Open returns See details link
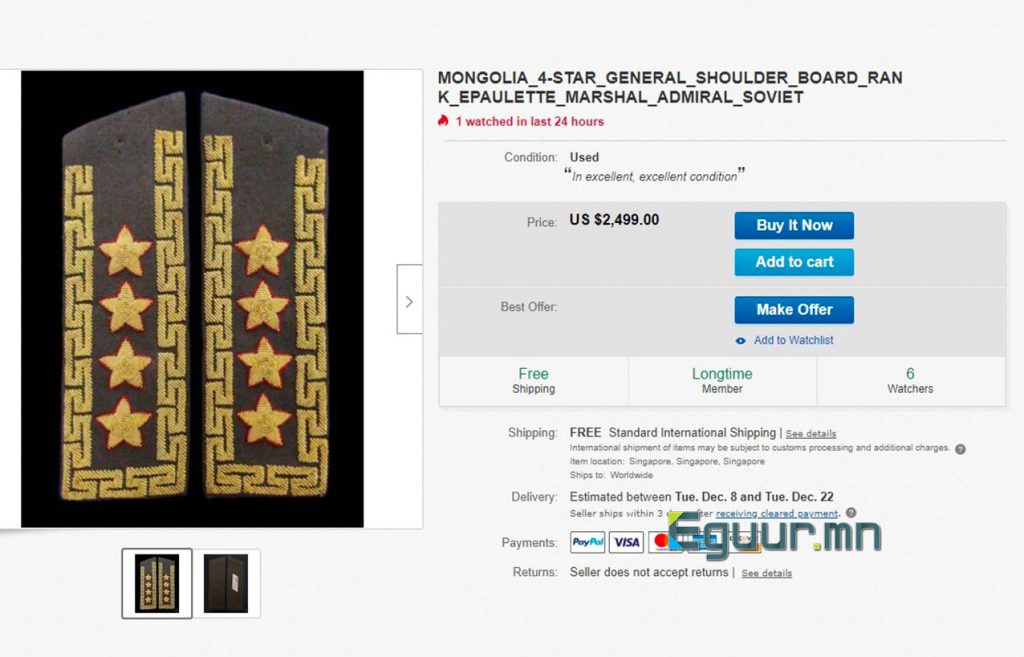 pyautogui.click(x=766, y=573)
